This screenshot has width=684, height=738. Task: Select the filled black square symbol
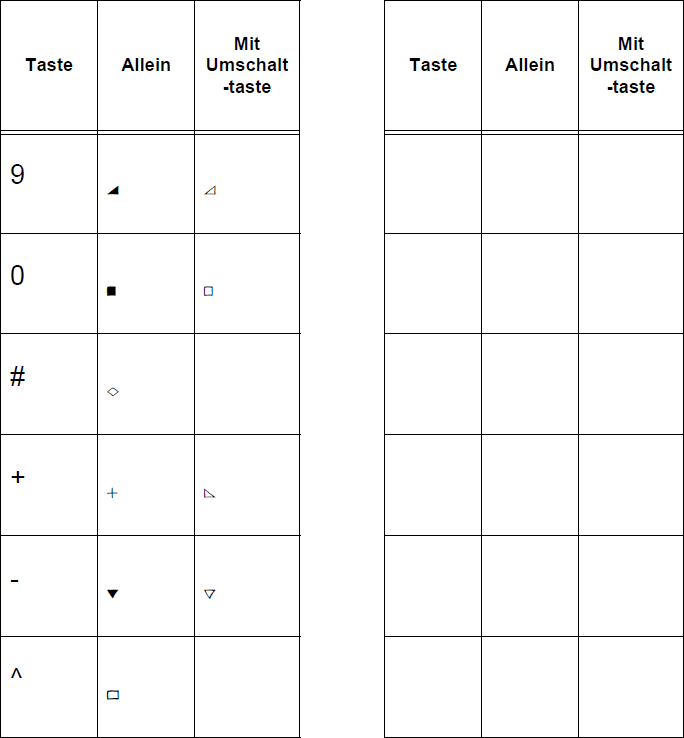pyautogui.click(x=112, y=291)
